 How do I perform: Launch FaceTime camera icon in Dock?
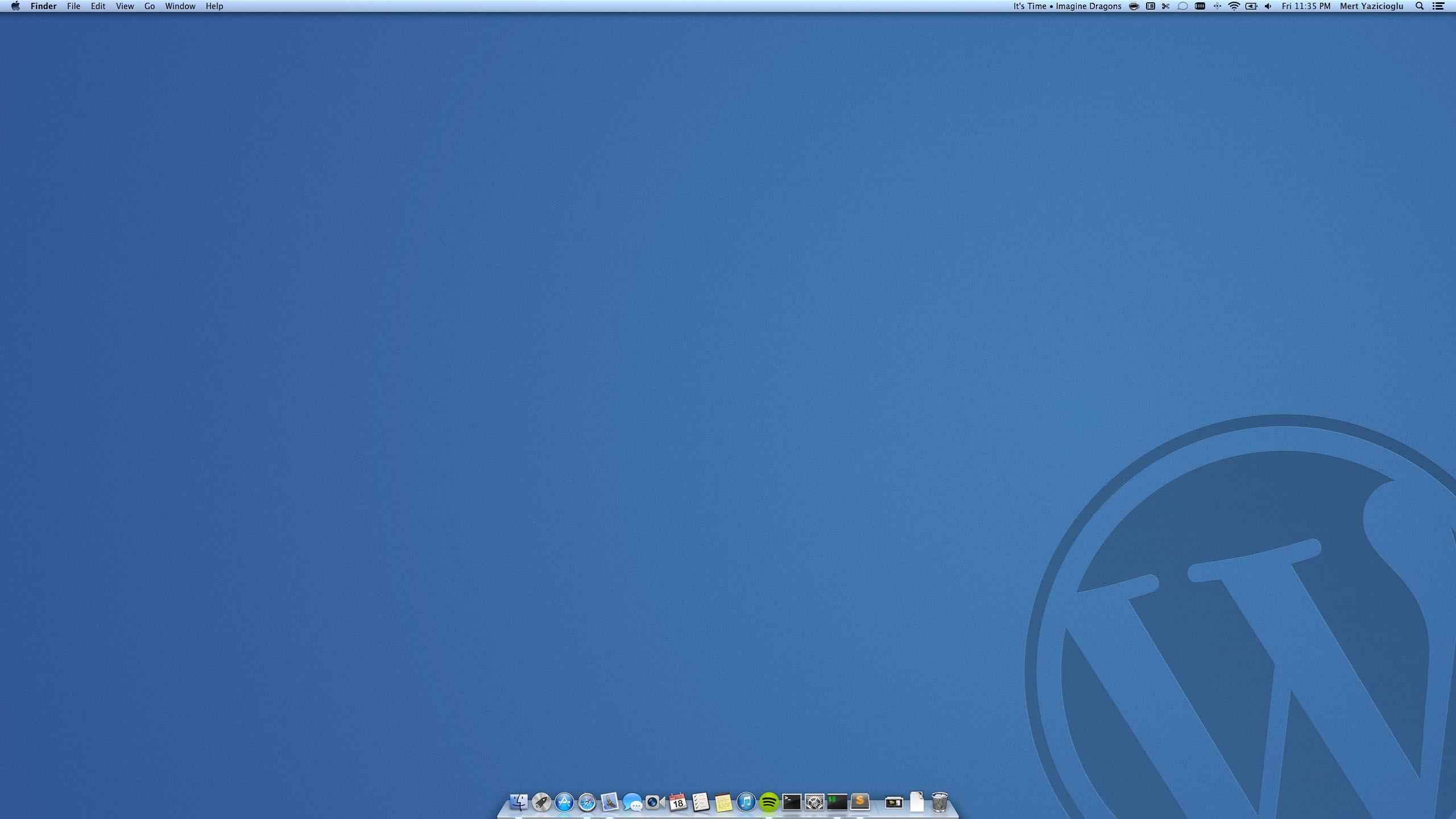coord(655,802)
